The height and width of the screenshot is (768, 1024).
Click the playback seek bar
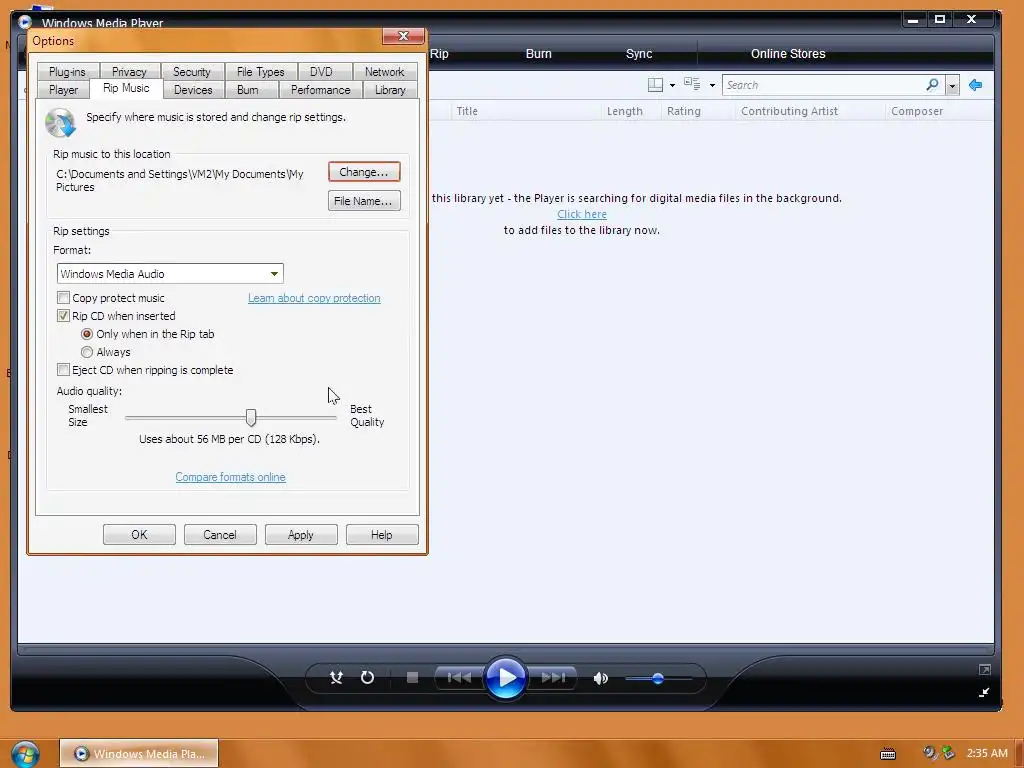click(x=505, y=649)
